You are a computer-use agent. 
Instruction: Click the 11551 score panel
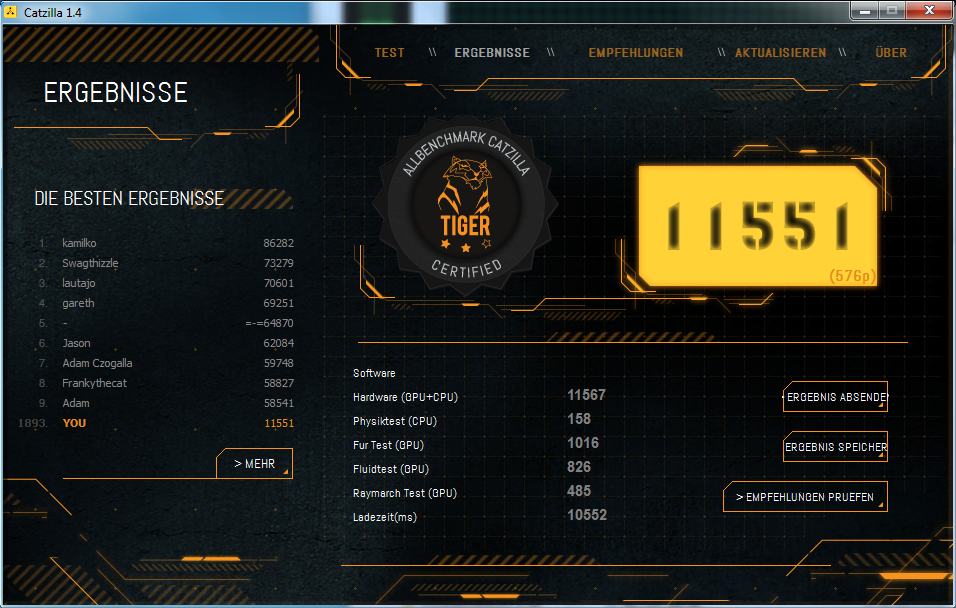click(x=758, y=226)
